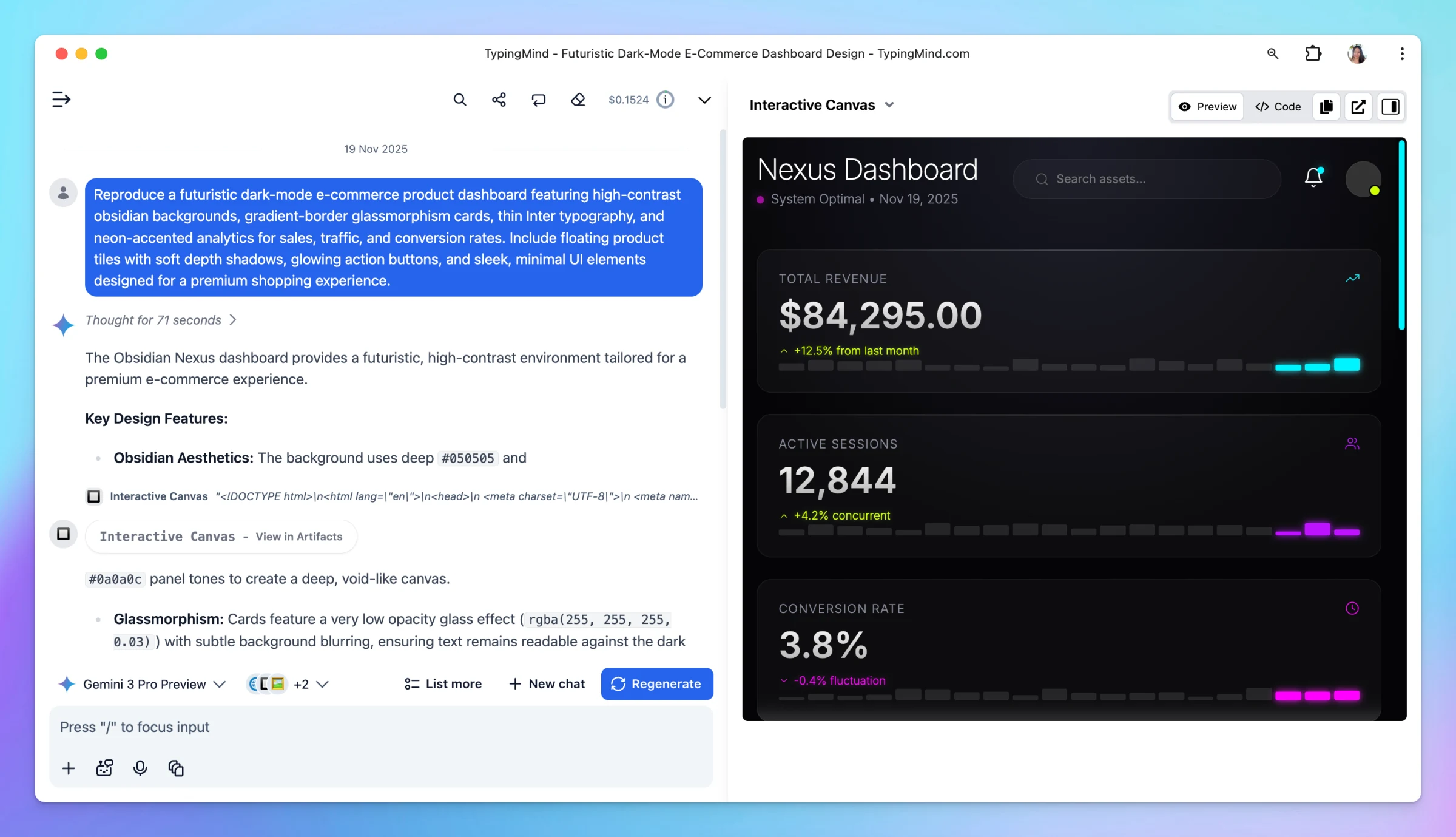Click the List more button
Image resolution: width=1456 pixels, height=837 pixels.
(443, 684)
